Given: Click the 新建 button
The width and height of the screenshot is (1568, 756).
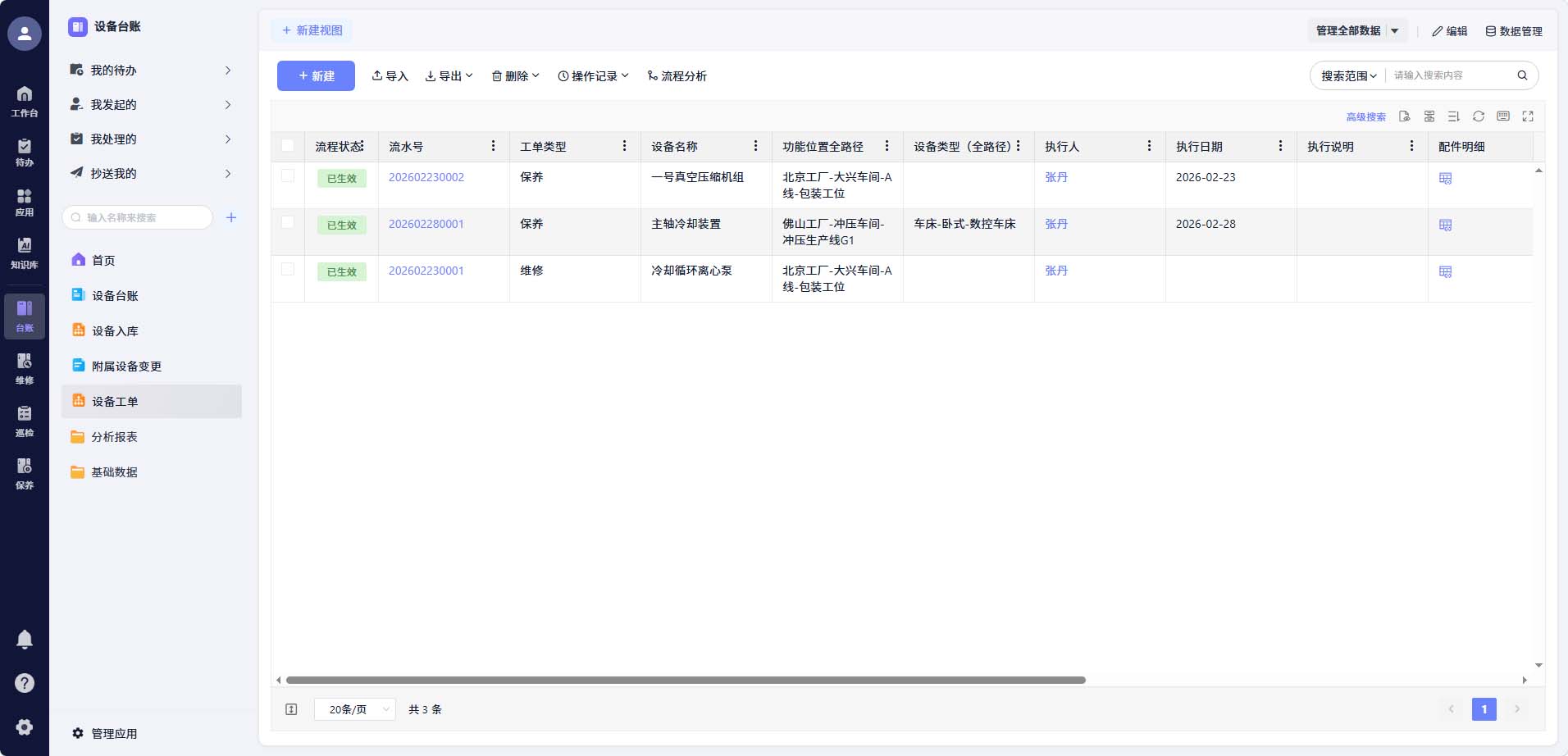Looking at the screenshot, I should pos(316,76).
